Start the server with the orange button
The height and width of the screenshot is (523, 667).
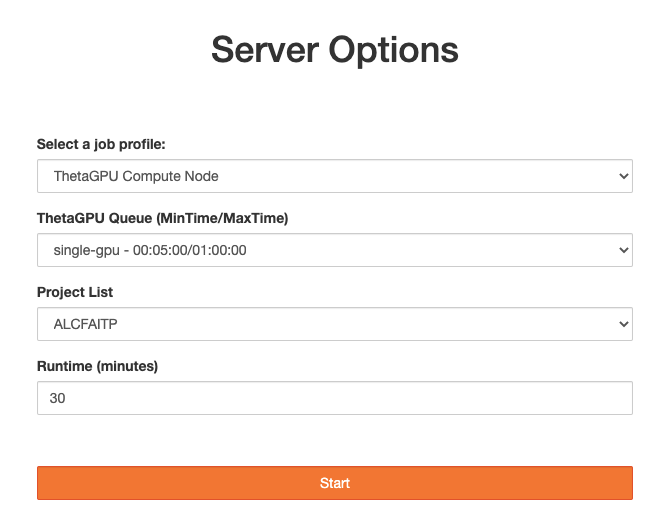pyautogui.click(x=335, y=483)
